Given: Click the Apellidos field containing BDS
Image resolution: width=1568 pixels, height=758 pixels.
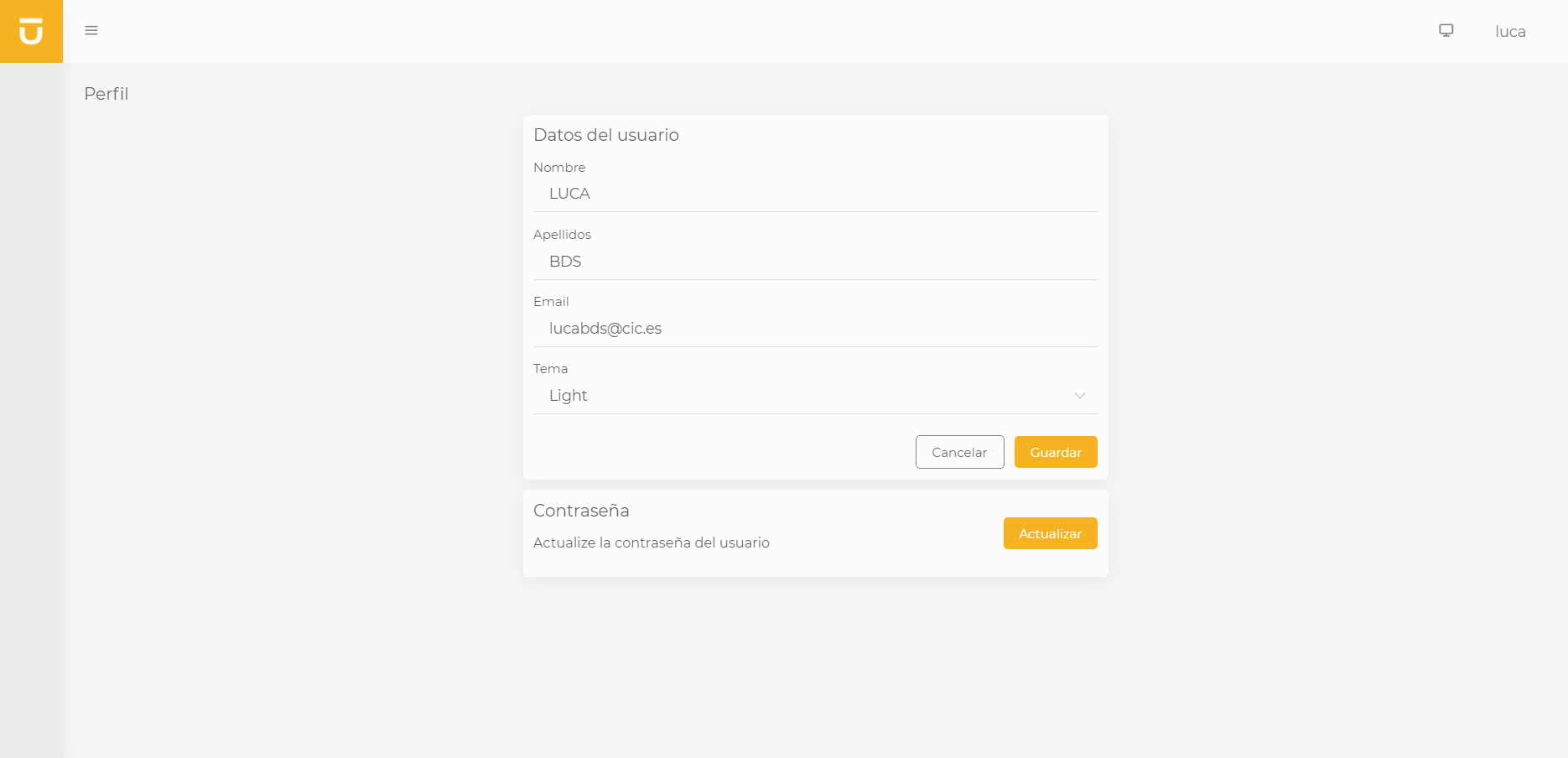Looking at the screenshot, I should (x=814, y=262).
